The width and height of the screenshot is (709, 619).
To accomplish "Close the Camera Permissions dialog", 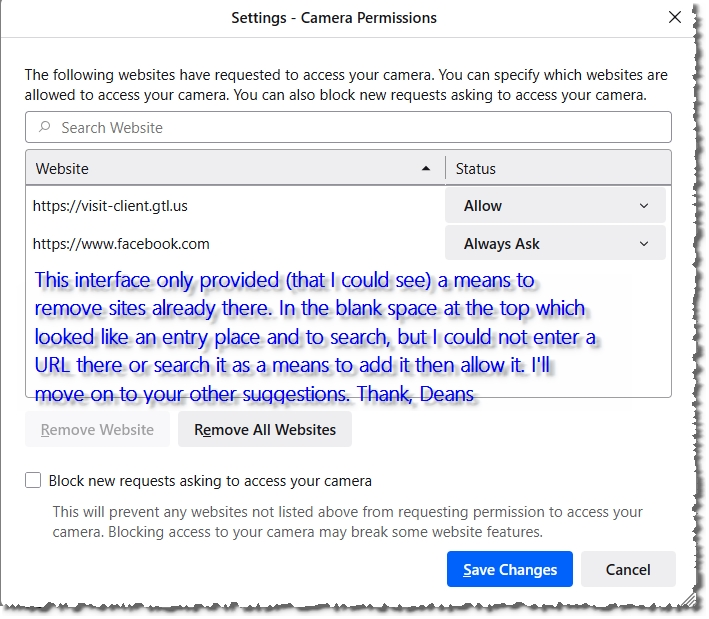I will coord(675,18).
